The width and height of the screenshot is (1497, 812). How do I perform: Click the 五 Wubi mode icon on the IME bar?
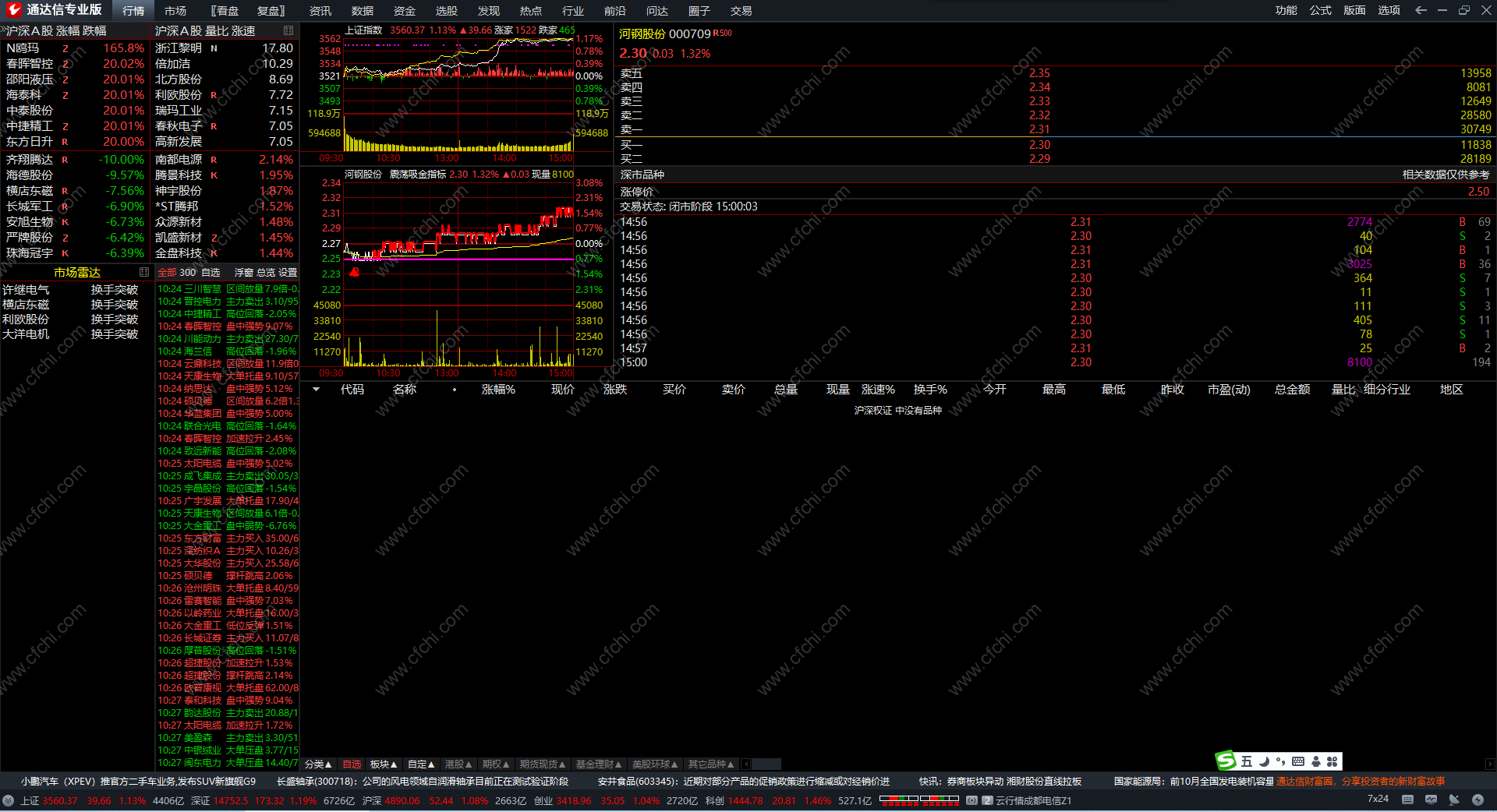coord(1247,761)
